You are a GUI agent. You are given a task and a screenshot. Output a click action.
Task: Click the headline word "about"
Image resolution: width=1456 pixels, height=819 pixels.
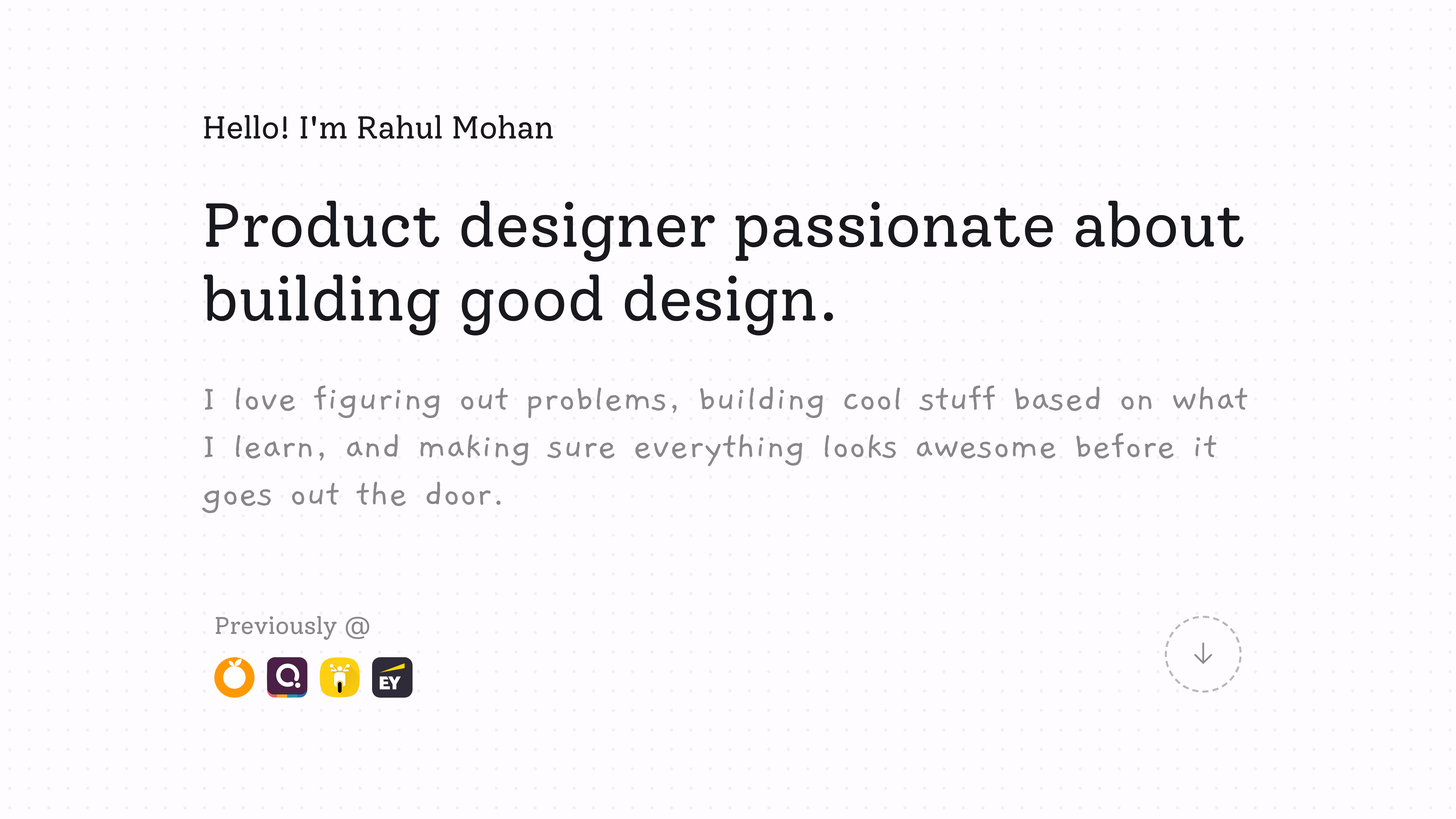1159,227
